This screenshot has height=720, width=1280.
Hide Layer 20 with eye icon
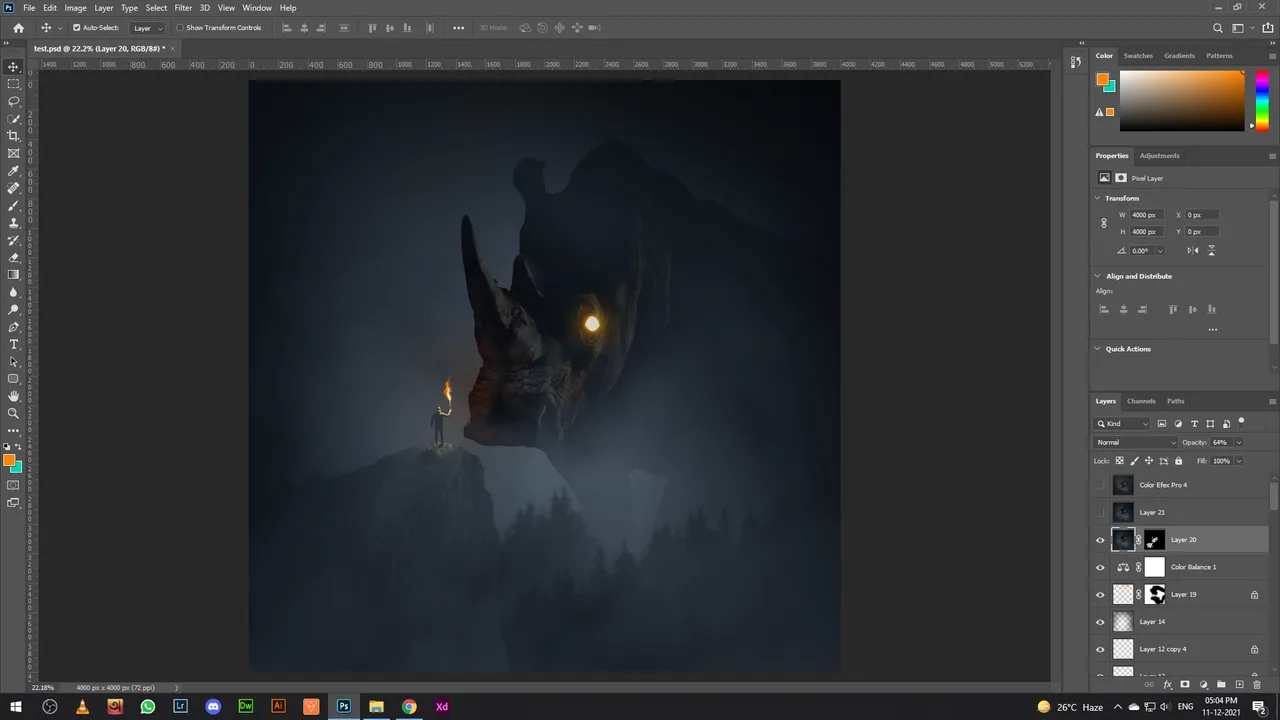(1101, 540)
